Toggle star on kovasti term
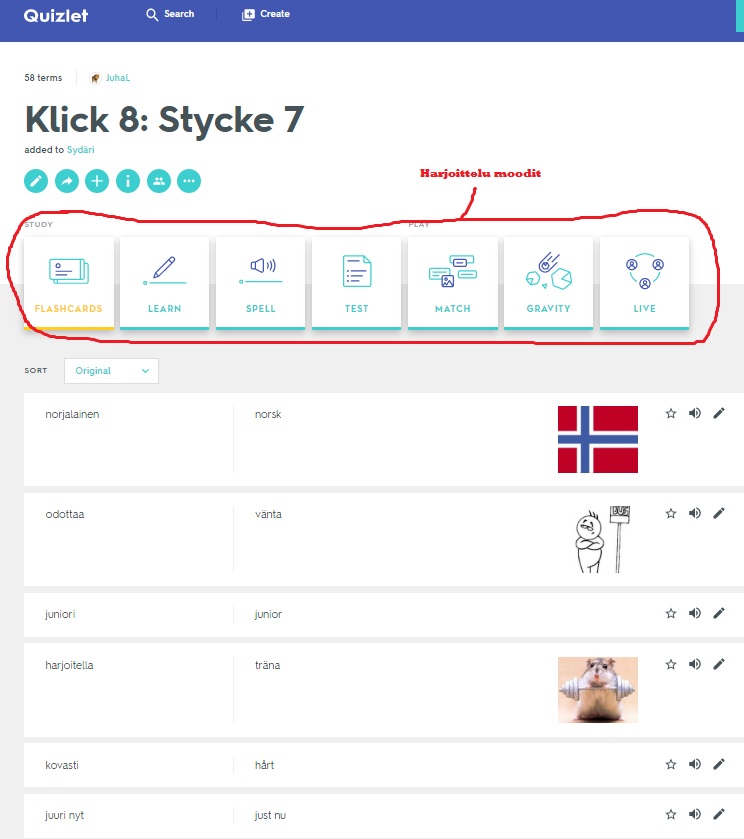744x839 pixels. (671, 764)
